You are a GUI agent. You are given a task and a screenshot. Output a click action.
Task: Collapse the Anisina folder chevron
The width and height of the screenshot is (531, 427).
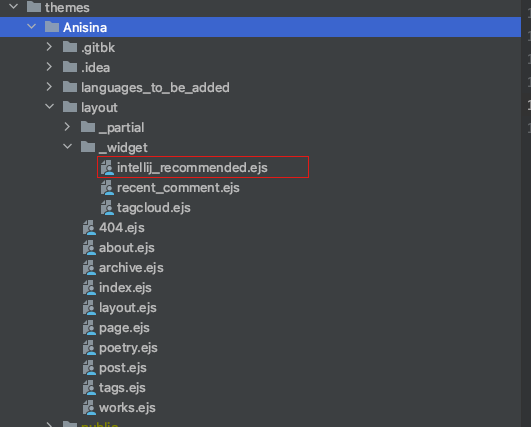click(31, 26)
